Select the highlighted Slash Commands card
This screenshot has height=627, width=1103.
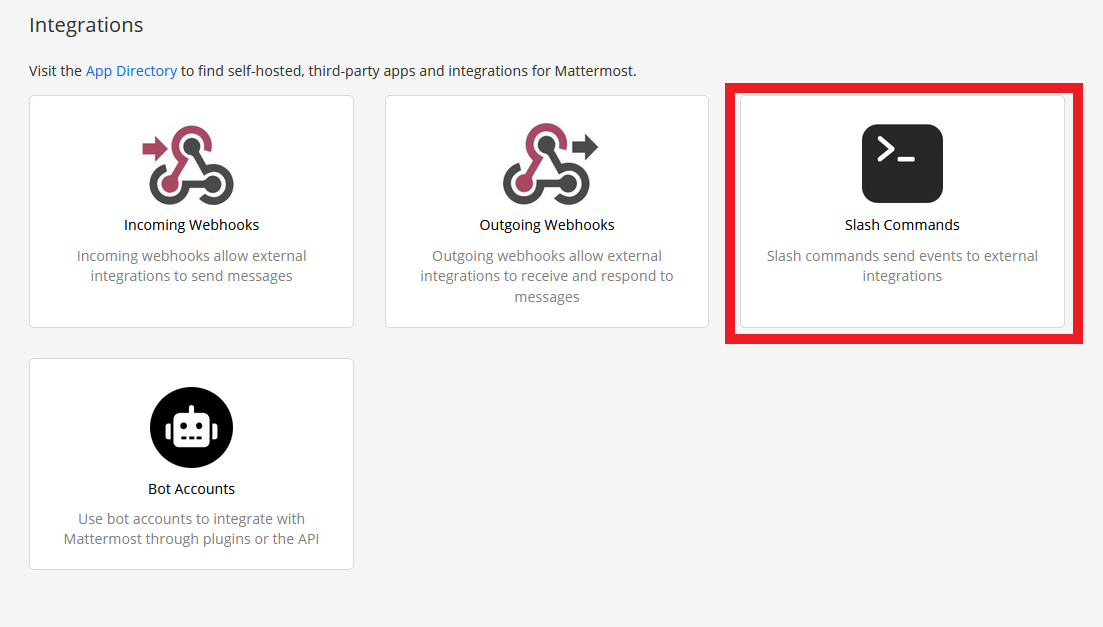coord(901,211)
